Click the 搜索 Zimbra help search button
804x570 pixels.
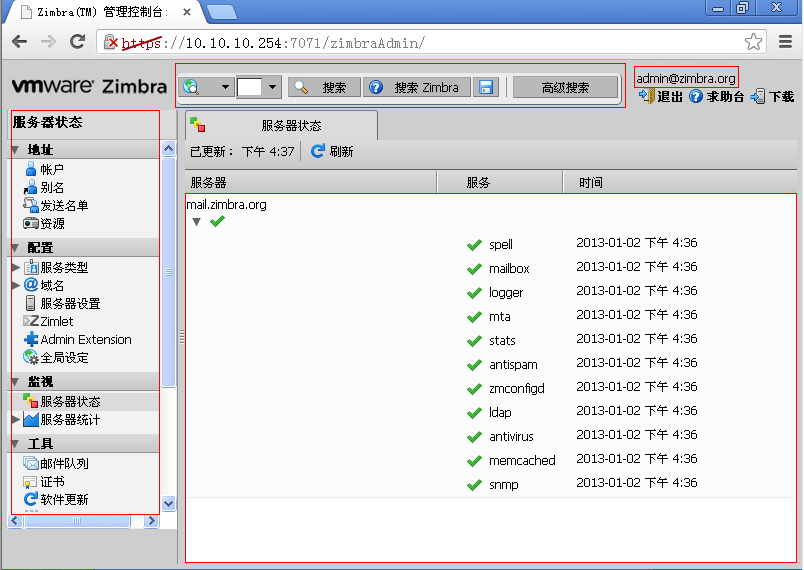(x=417, y=87)
